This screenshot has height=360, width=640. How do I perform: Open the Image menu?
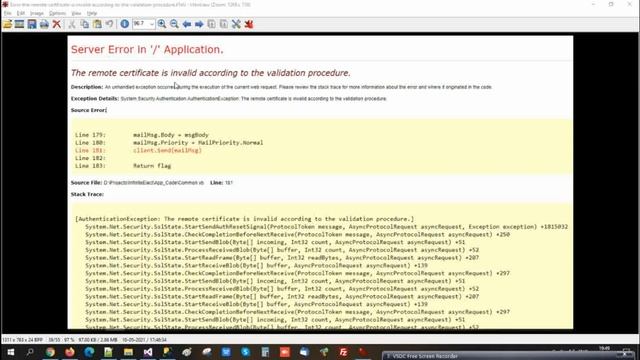[x=37, y=13]
